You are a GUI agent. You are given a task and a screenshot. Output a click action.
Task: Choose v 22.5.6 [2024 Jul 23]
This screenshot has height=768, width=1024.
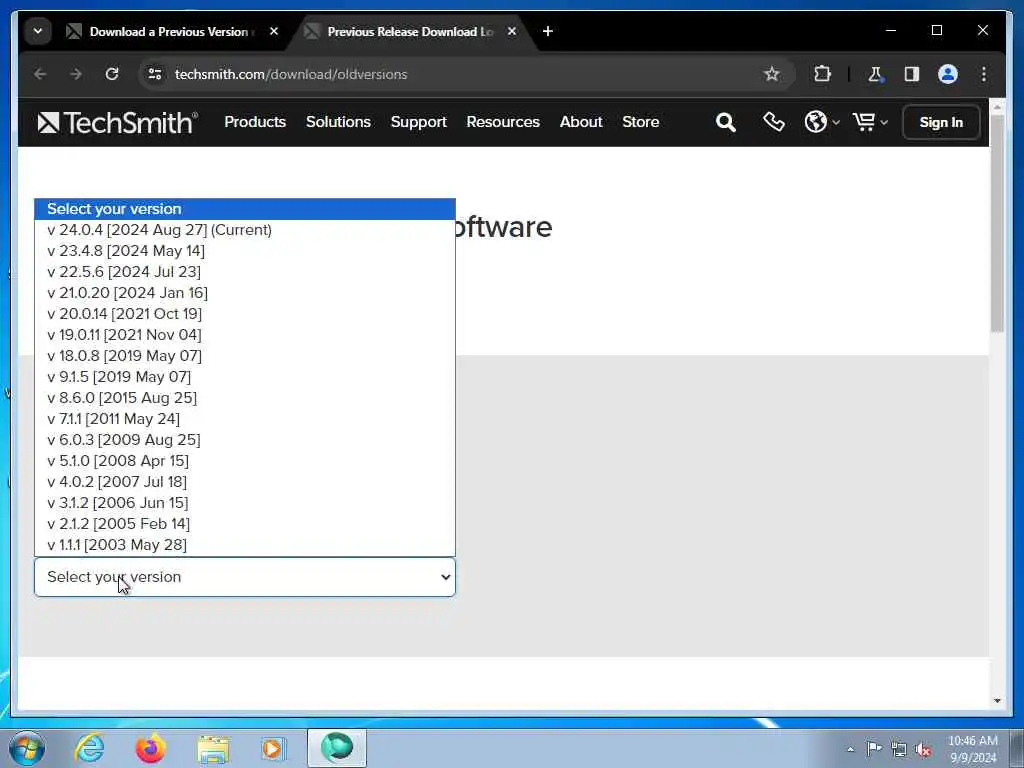[245, 272]
